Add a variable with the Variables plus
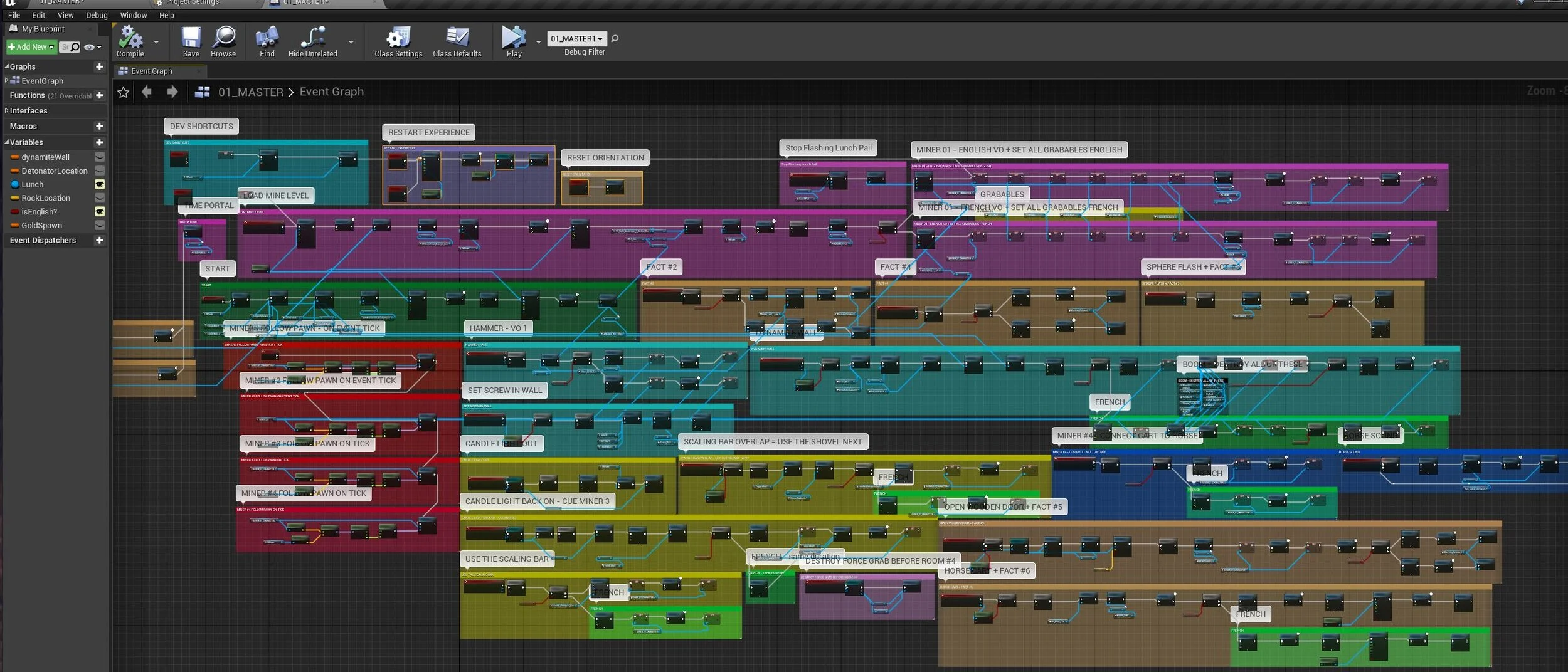The width and height of the screenshot is (1568, 672). click(x=99, y=142)
